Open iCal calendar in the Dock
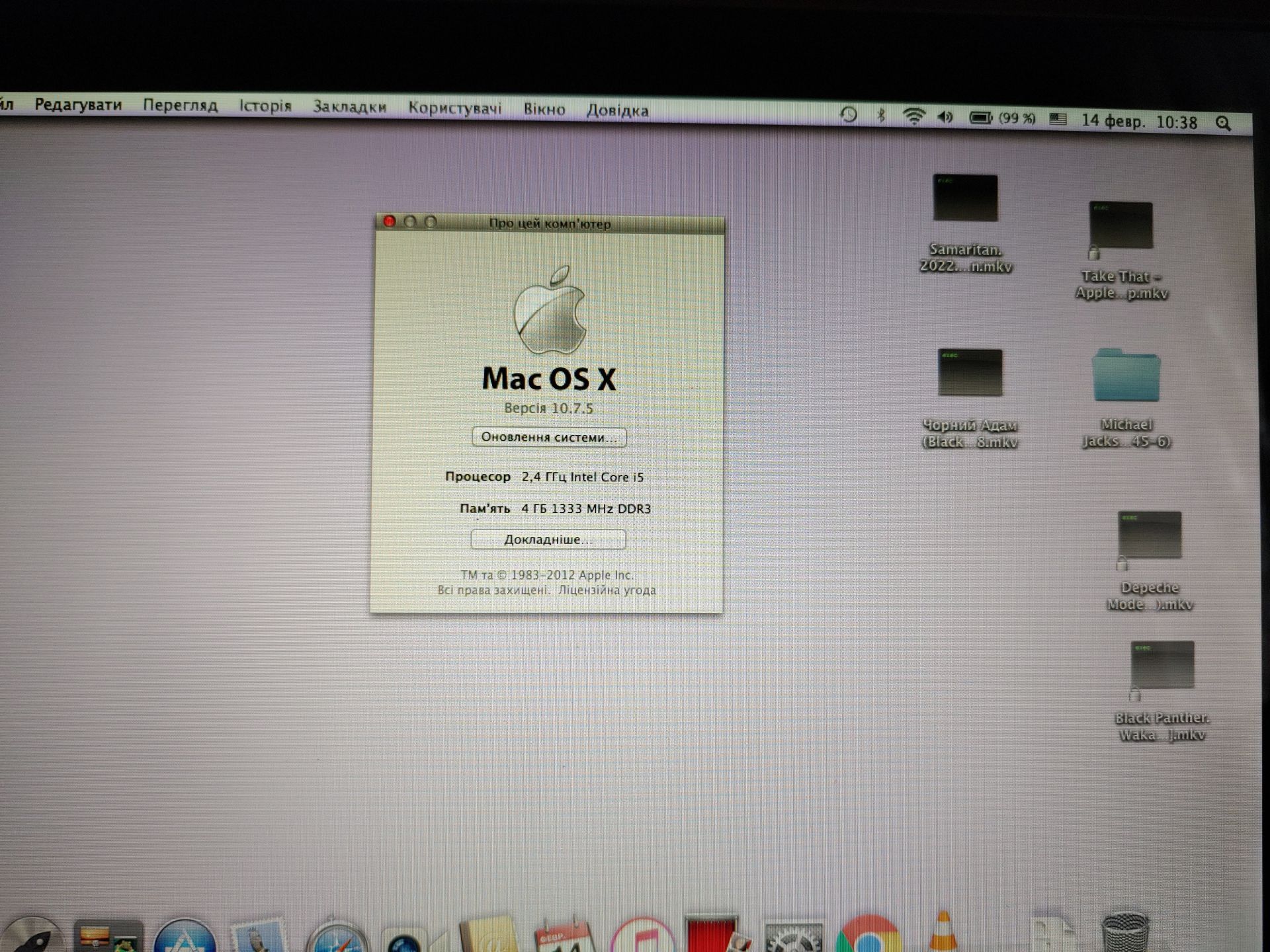The image size is (1270, 952). [566, 934]
